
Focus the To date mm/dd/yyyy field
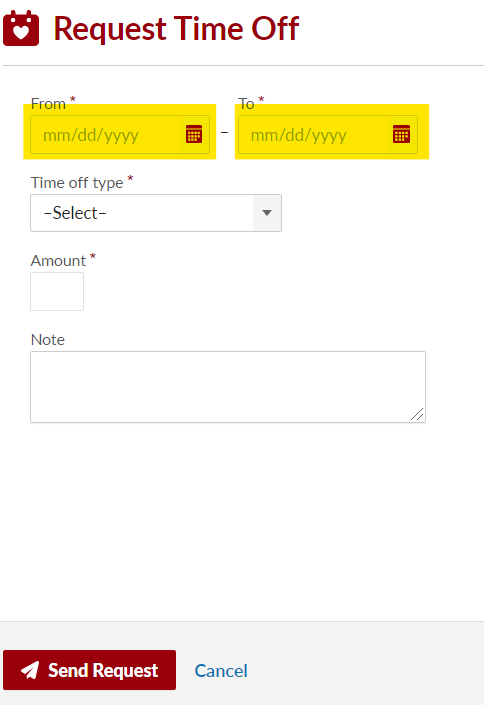[328, 134]
